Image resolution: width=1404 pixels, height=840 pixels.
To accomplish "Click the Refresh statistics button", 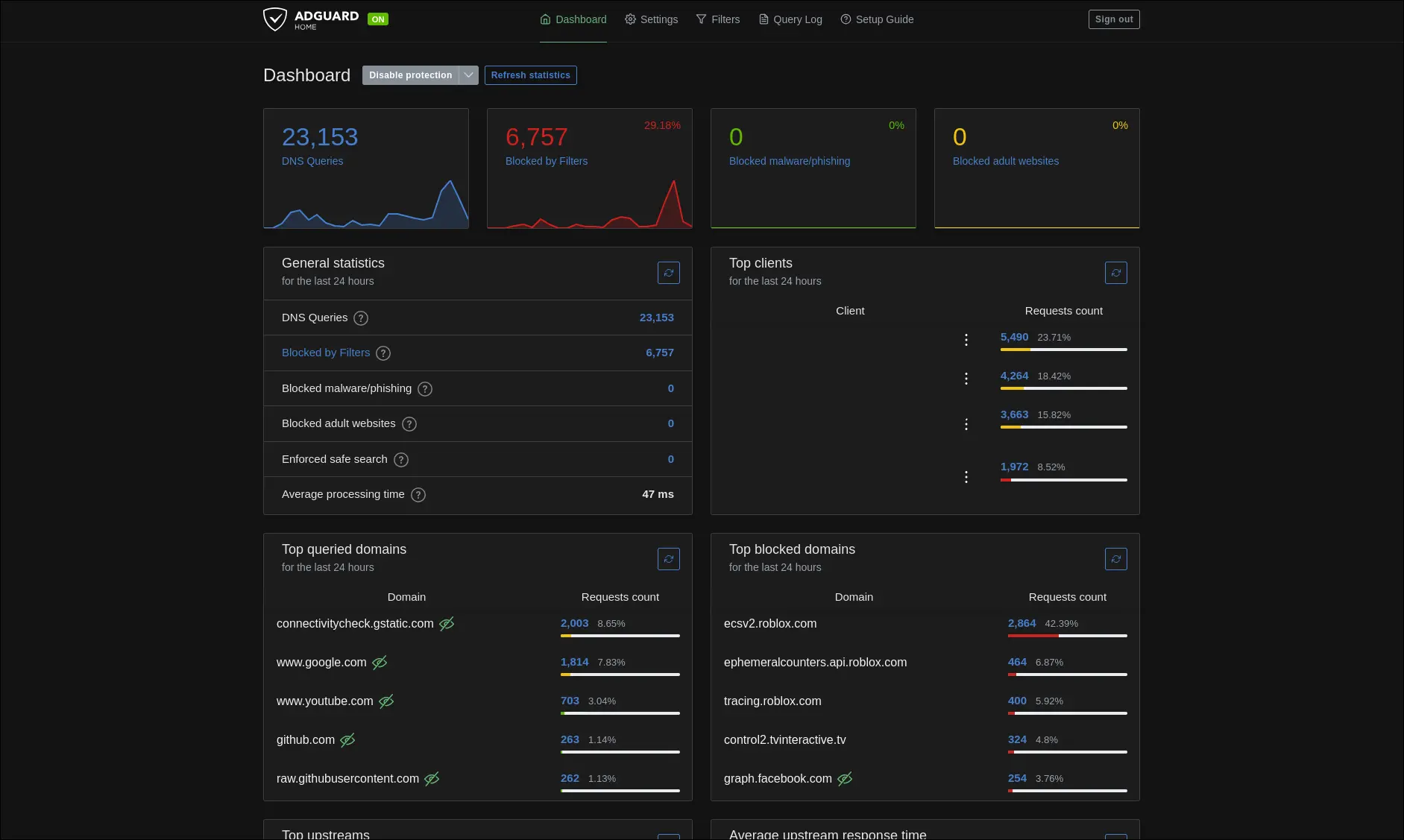I will pos(530,75).
